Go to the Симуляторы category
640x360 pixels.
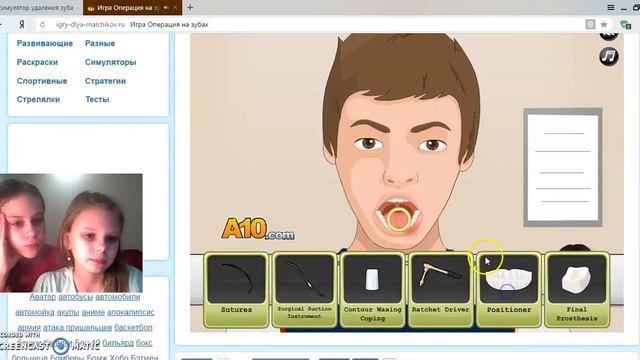[111, 62]
